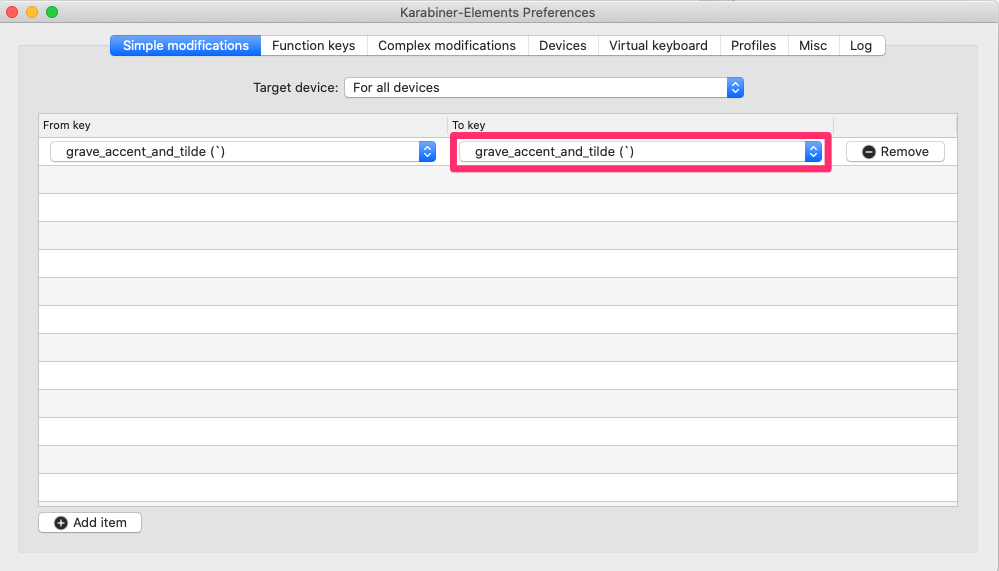Select the Virtual keyboard tab
Screen dimensions: 999x571
click(658, 46)
